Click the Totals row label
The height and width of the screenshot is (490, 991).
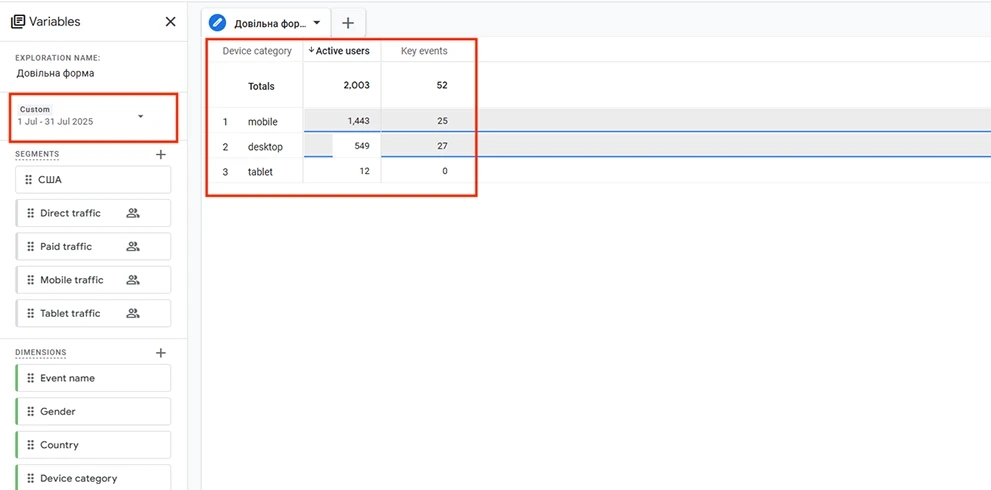(261, 87)
